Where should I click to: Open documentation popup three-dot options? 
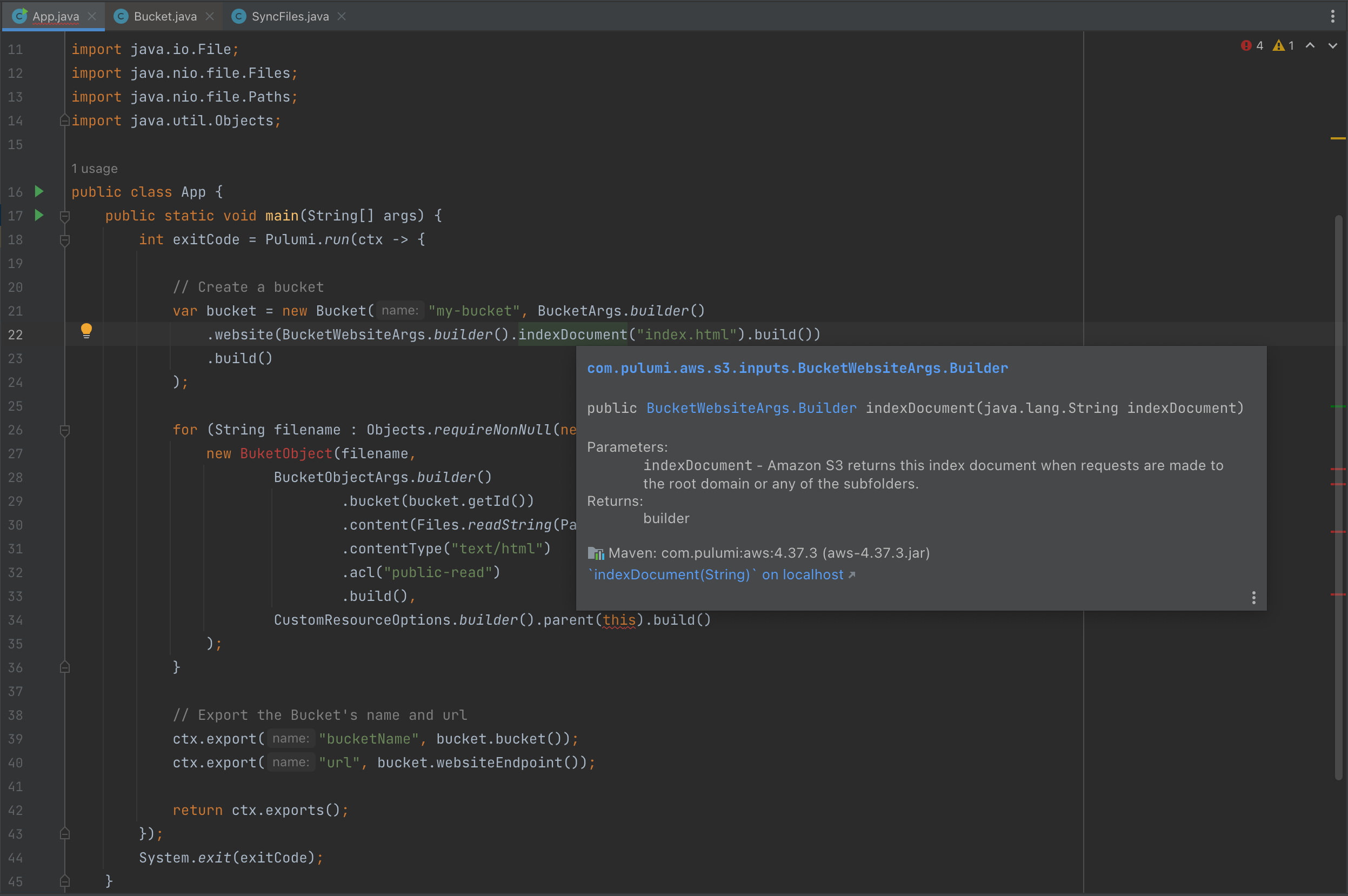(1253, 598)
